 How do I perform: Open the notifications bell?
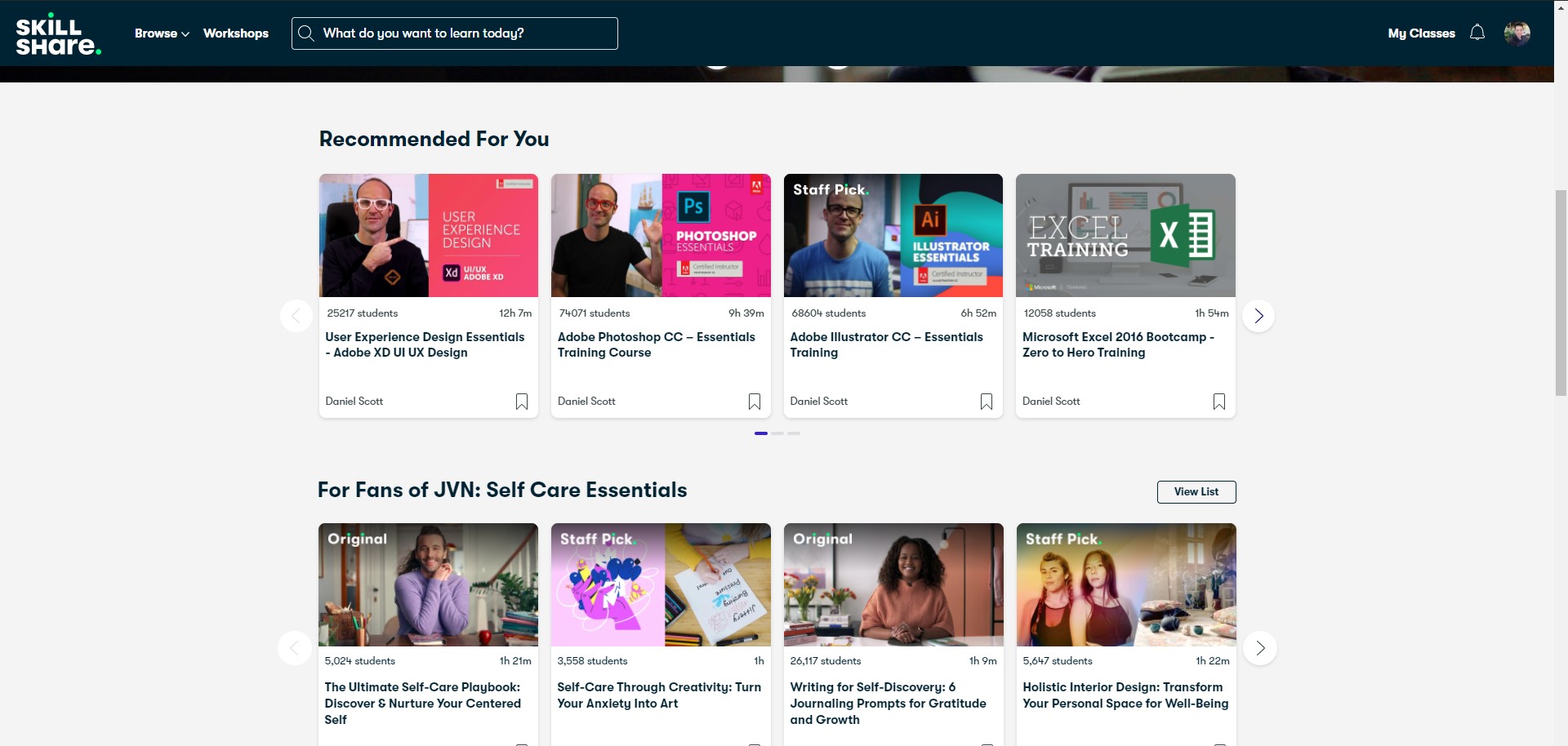[x=1477, y=33]
